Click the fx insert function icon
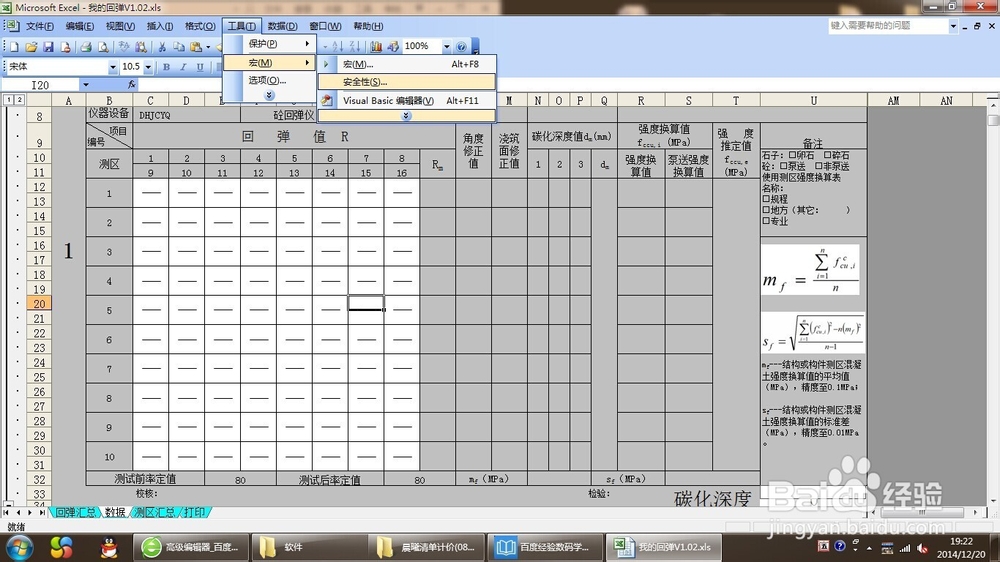Viewport: 1000px width, 562px height. [131, 84]
